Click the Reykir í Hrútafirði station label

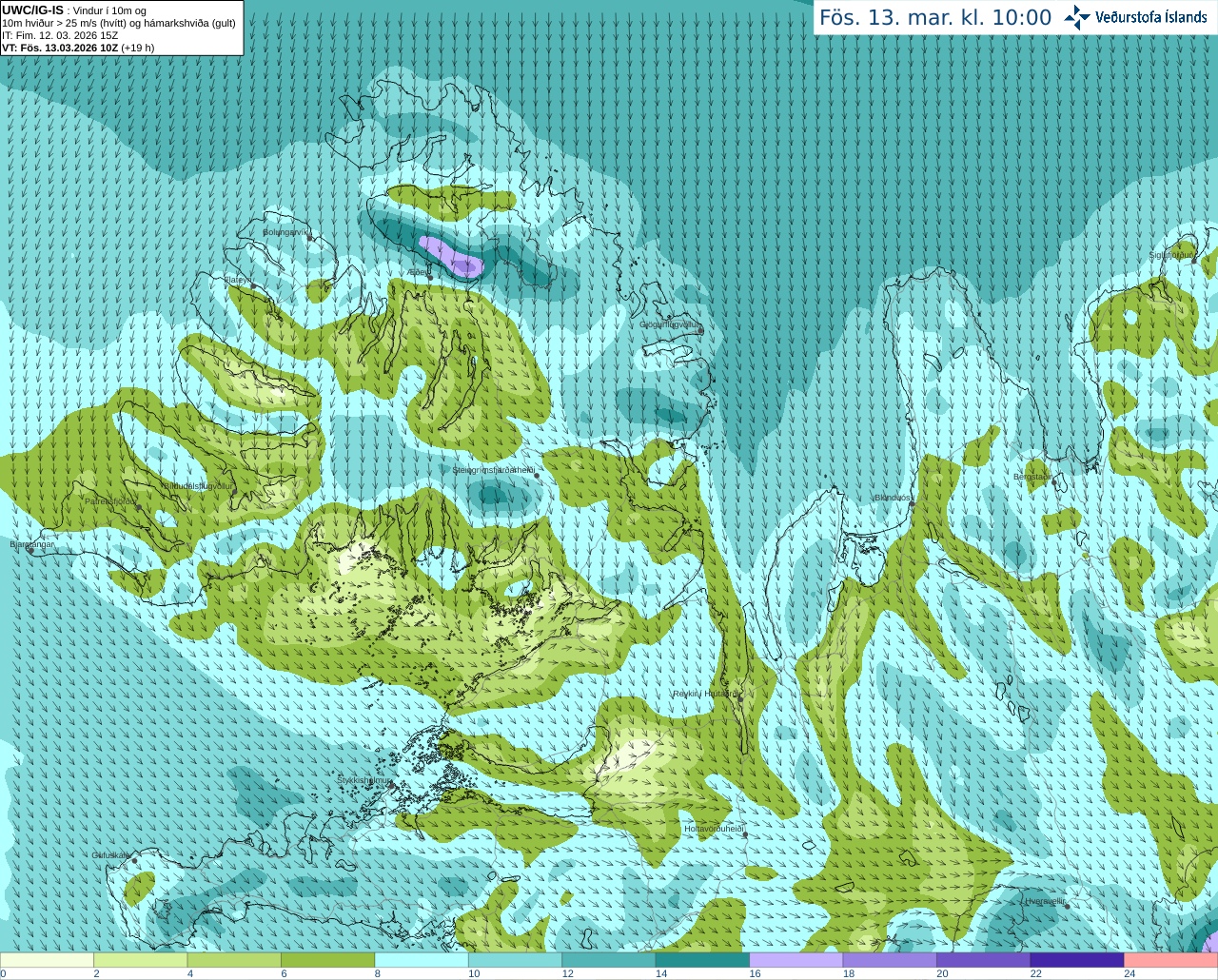(705, 694)
